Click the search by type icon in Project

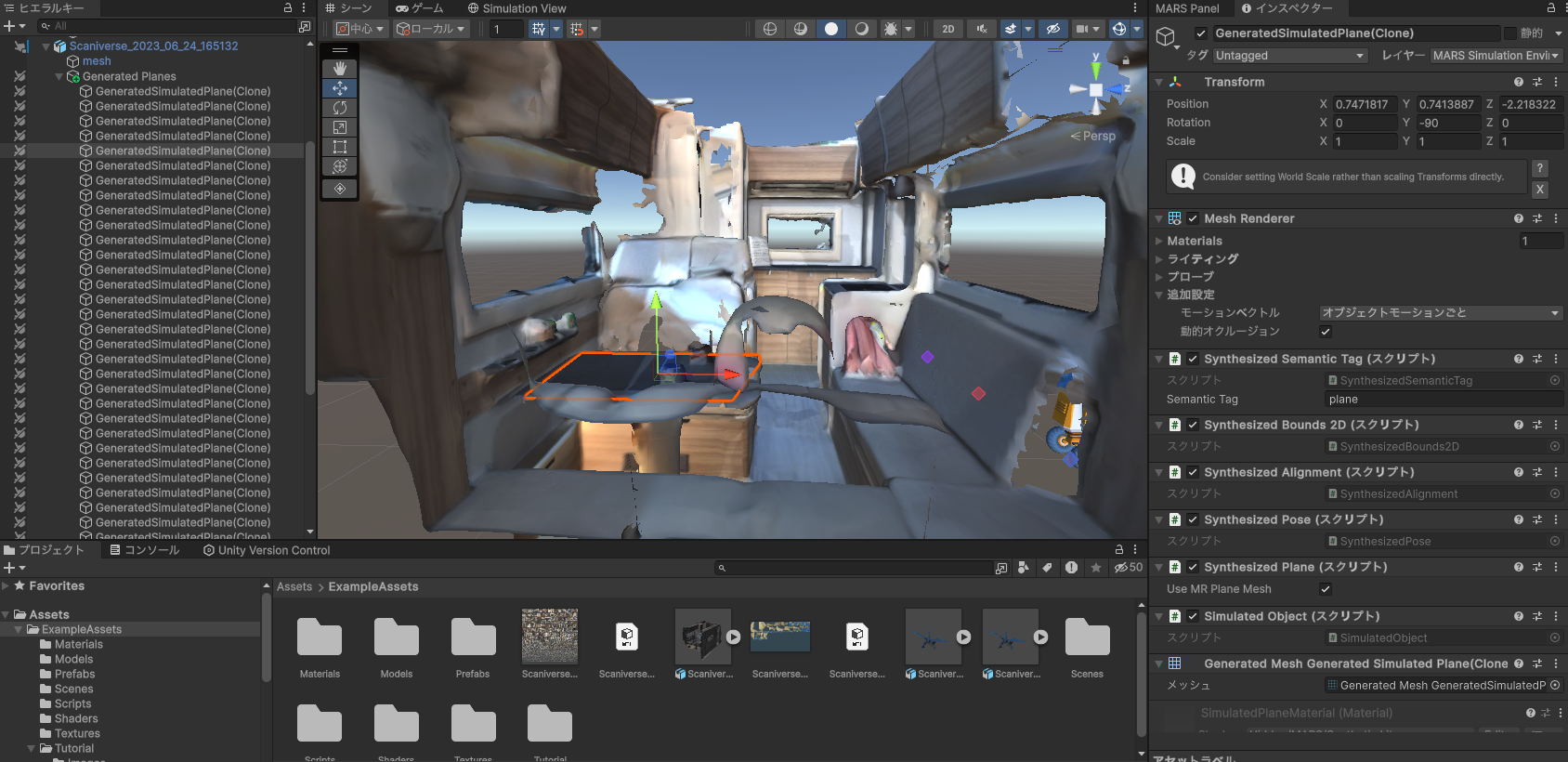coord(1023,568)
